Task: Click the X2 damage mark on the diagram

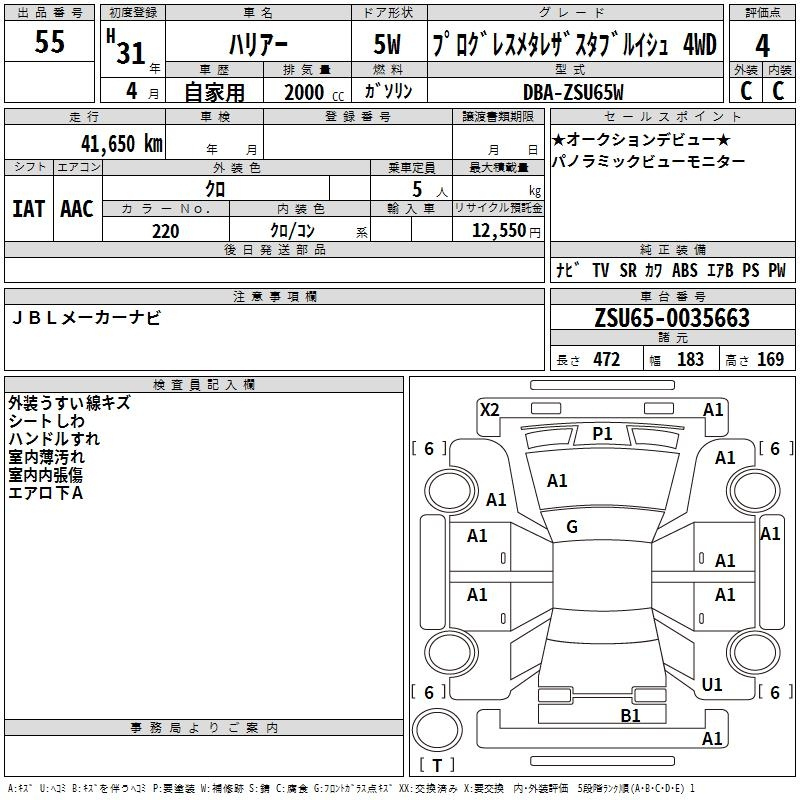Action: click(x=489, y=410)
